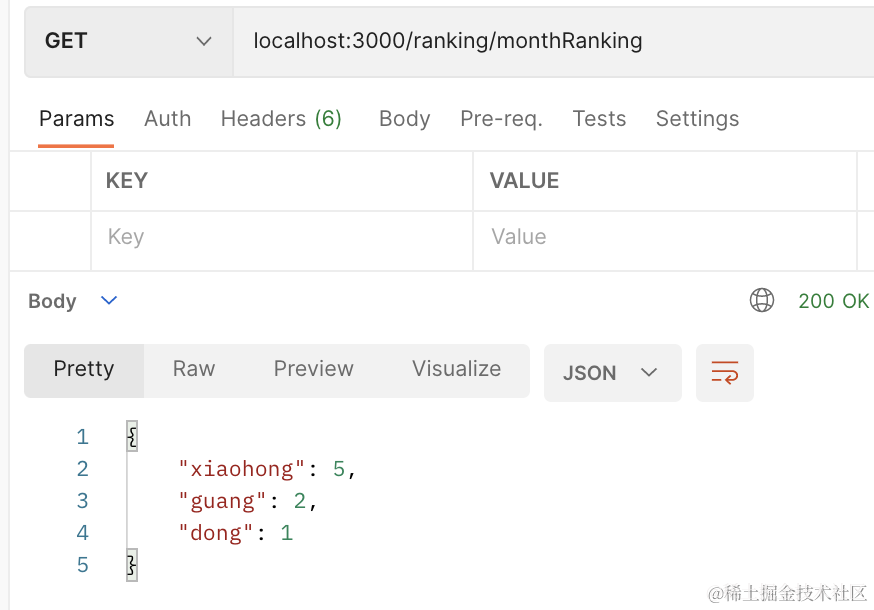This screenshot has width=874, height=610.
Task: Open the Pre-req. tab
Action: 501,119
